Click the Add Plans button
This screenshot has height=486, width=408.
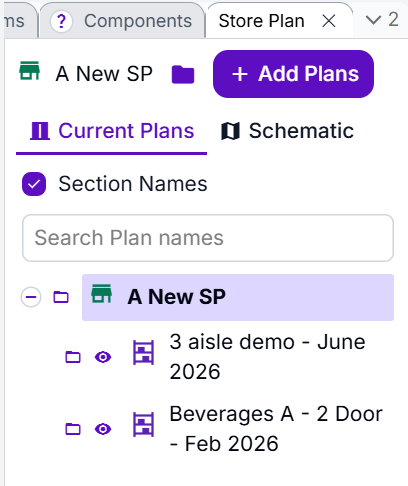tap(293, 74)
